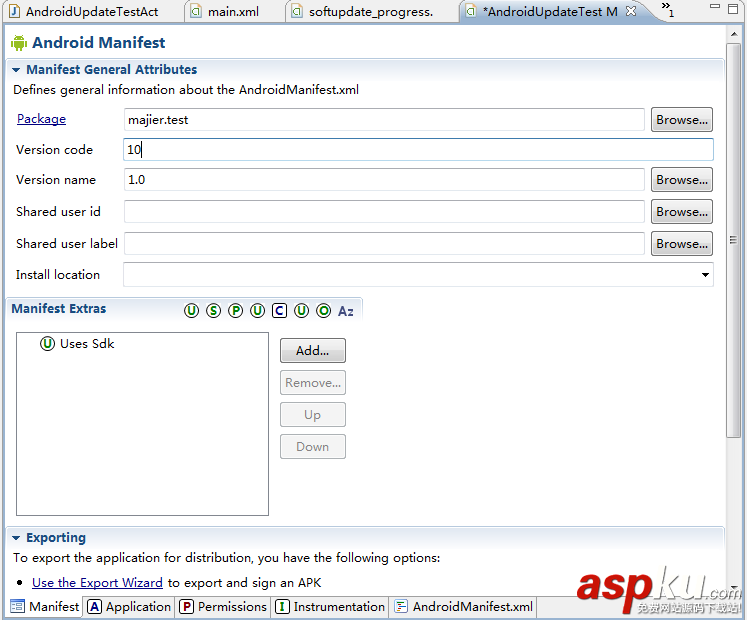The width and height of the screenshot is (747, 620).
Task: Click the P filter icon in Manifest Extras
Action: (235, 311)
